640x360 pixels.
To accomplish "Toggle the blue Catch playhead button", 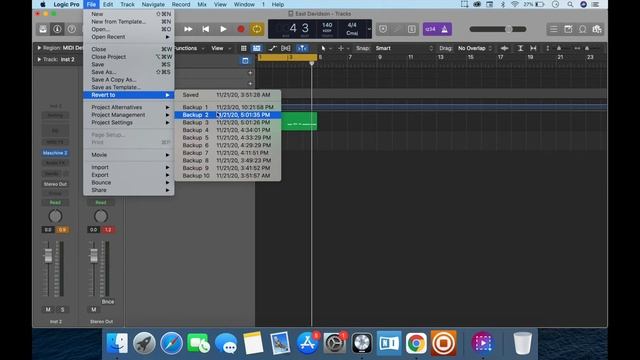I will tap(302, 48).
